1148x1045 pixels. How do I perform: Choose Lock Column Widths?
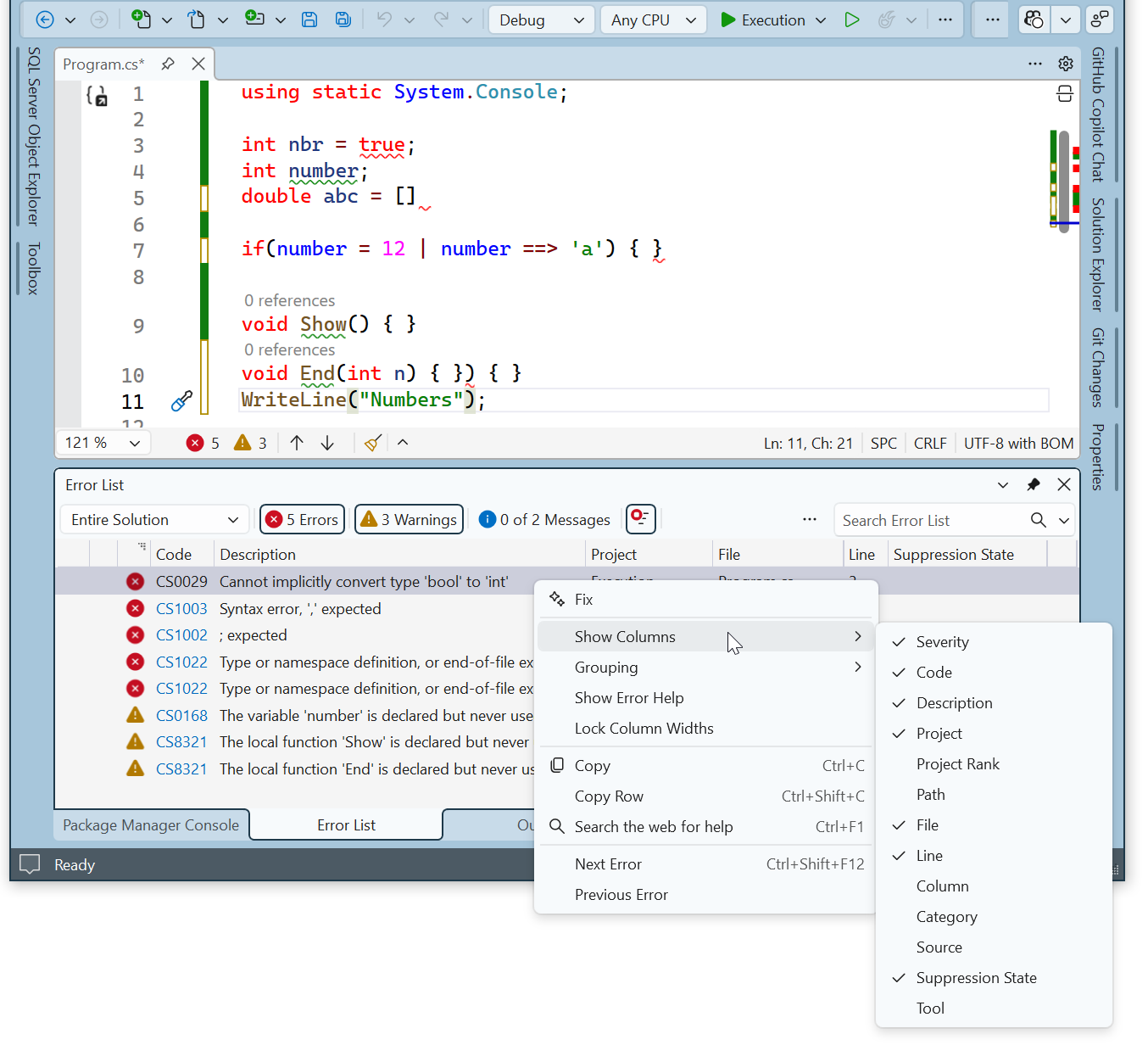point(705,729)
